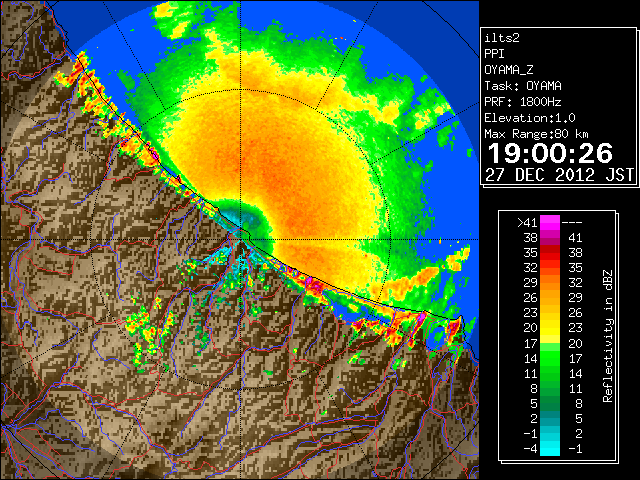
Task: Select the 'OYAMA_Z' product name text
Action: (x=509, y=70)
